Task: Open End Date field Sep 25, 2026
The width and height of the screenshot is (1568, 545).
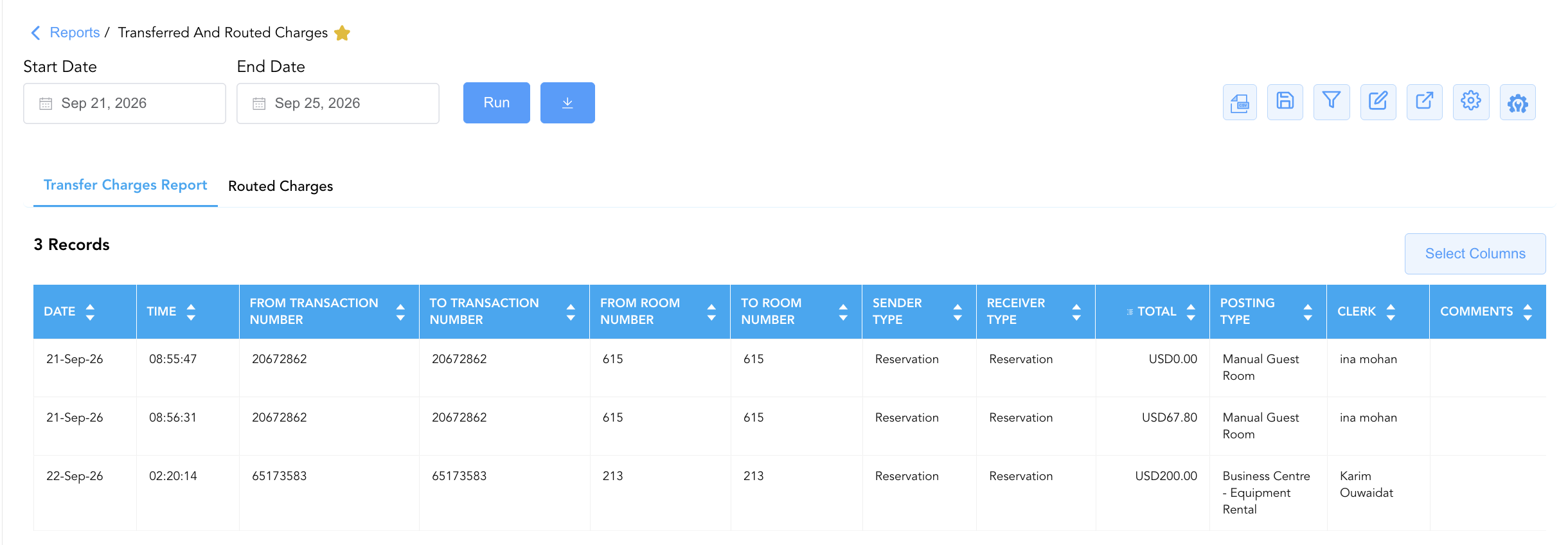Action: pos(338,103)
